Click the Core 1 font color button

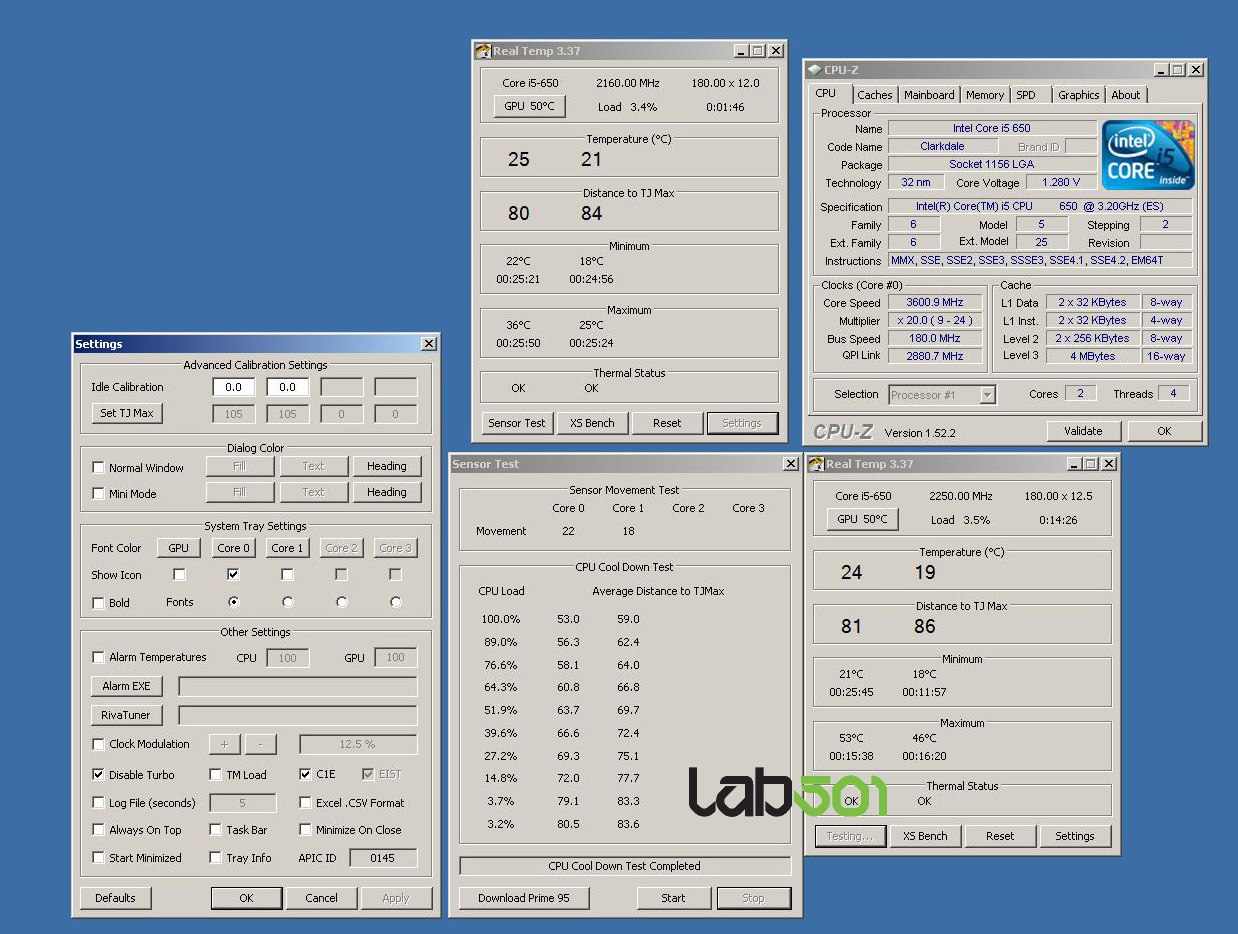tap(288, 548)
